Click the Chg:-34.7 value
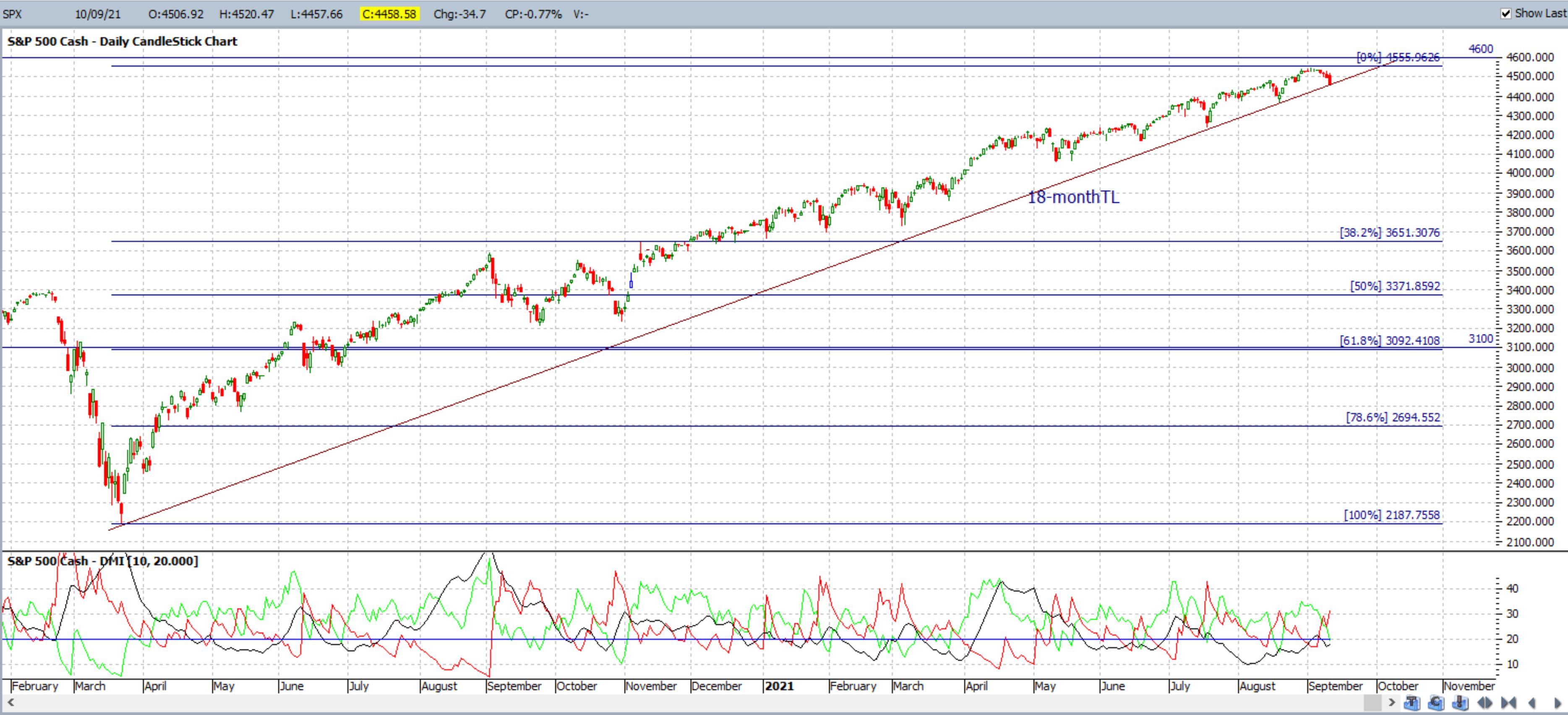The height and width of the screenshot is (715, 1568). coord(459,14)
